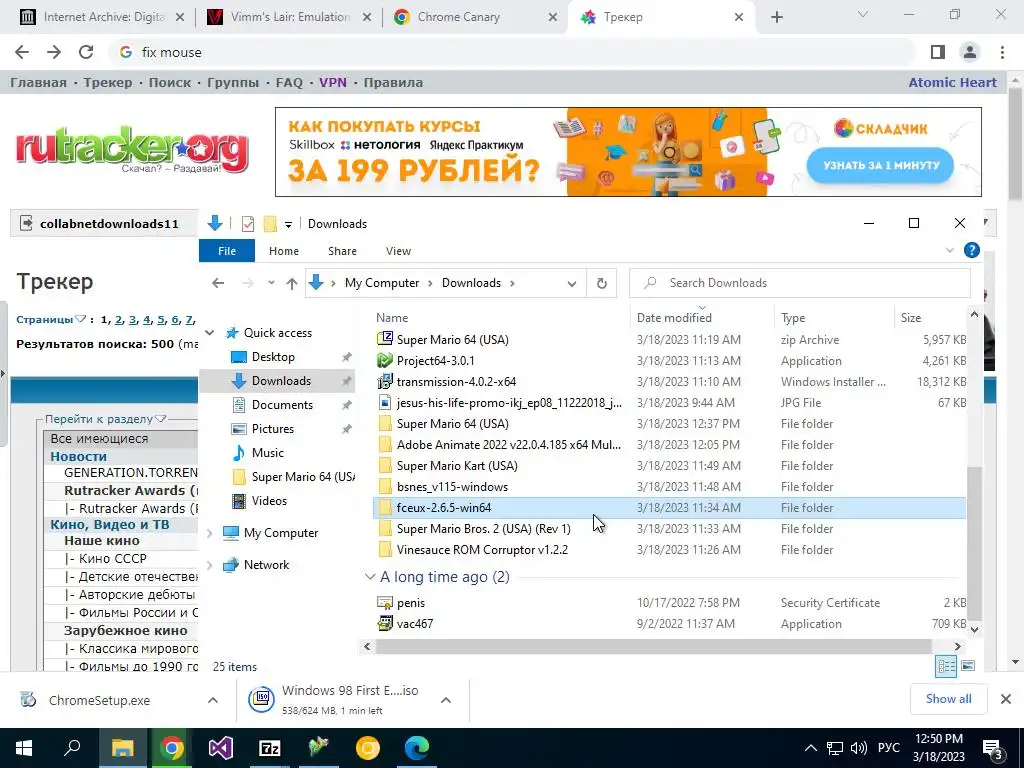Viewport: 1024px width, 768px height.
Task: Click the Chrome back arrow
Action: pos(22,52)
